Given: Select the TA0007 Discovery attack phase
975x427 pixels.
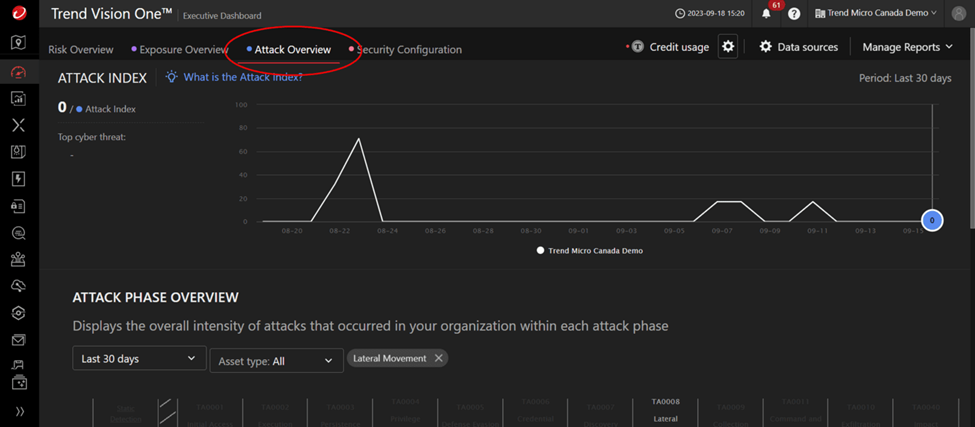Looking at the screenshot, I should click(601, 415).
